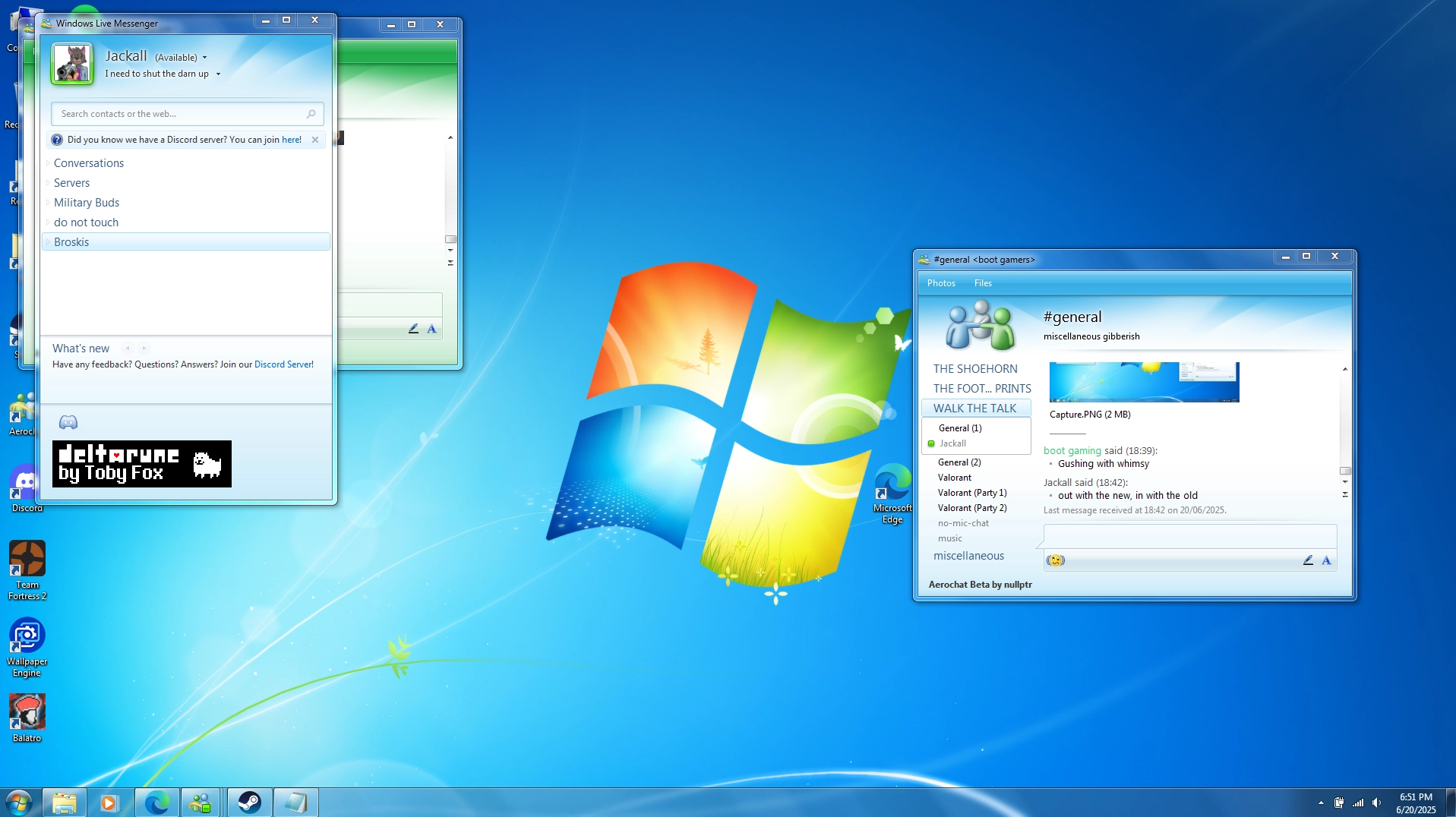Open the Valorant (Party 2) channel

(x=972, y=508)
